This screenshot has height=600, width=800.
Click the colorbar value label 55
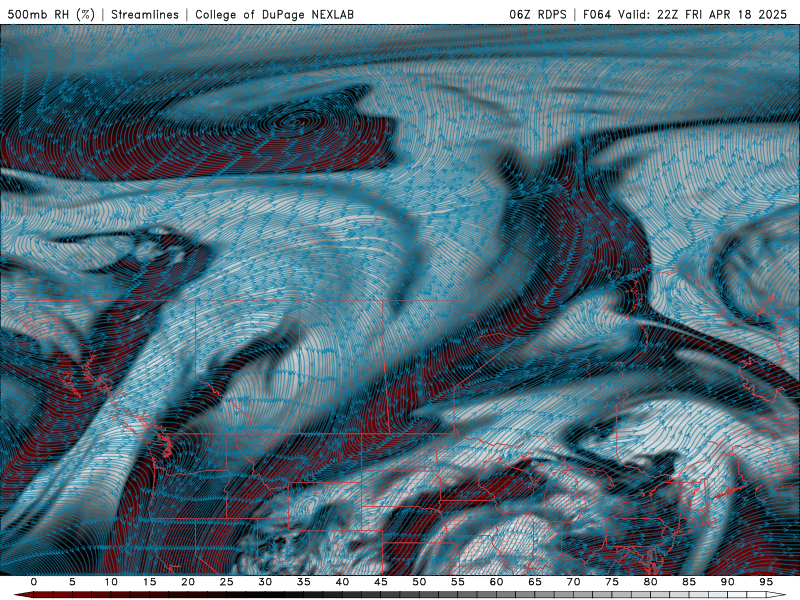click(x=458, y=582)
